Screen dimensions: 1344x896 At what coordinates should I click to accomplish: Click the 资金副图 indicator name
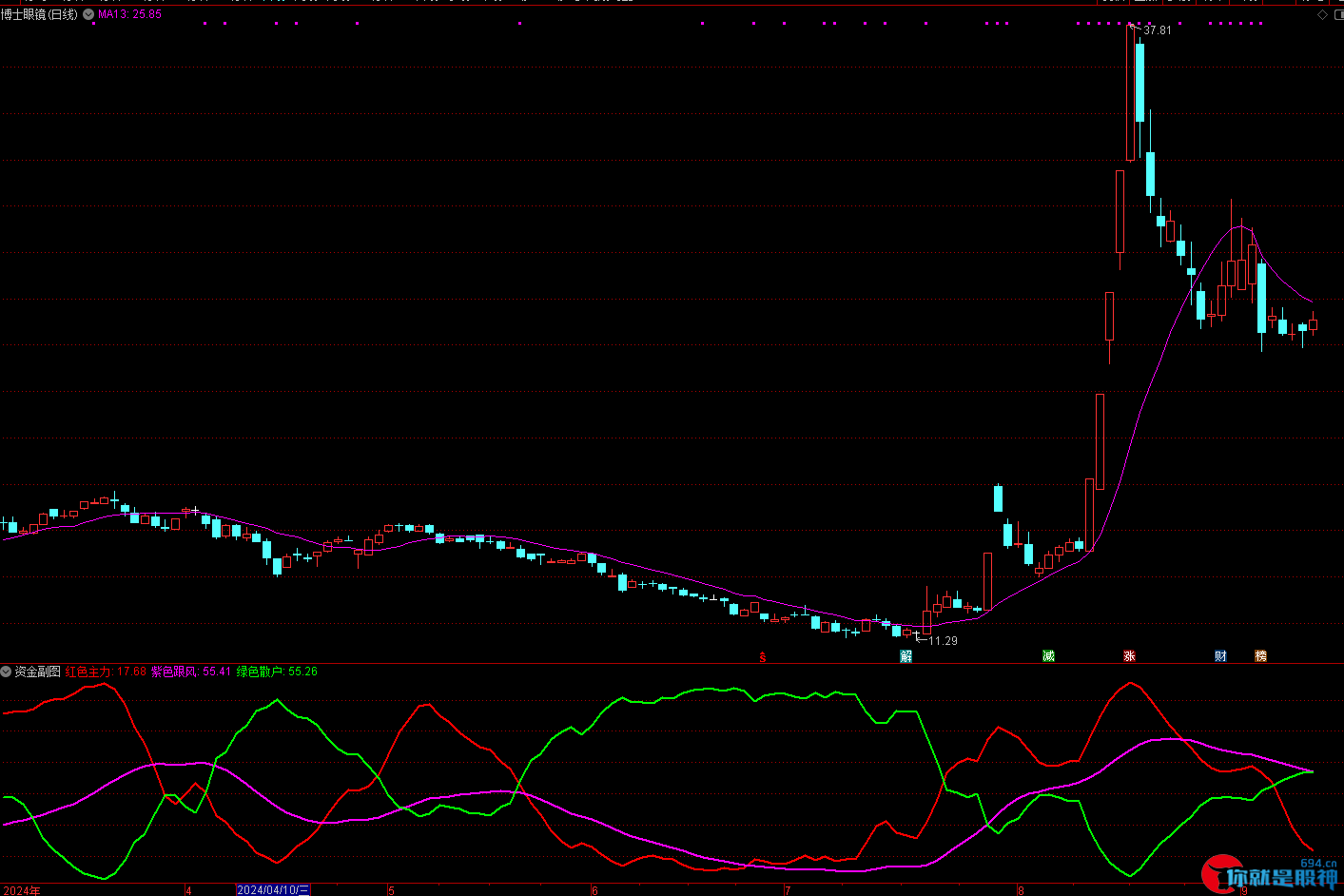click(37, 672)
